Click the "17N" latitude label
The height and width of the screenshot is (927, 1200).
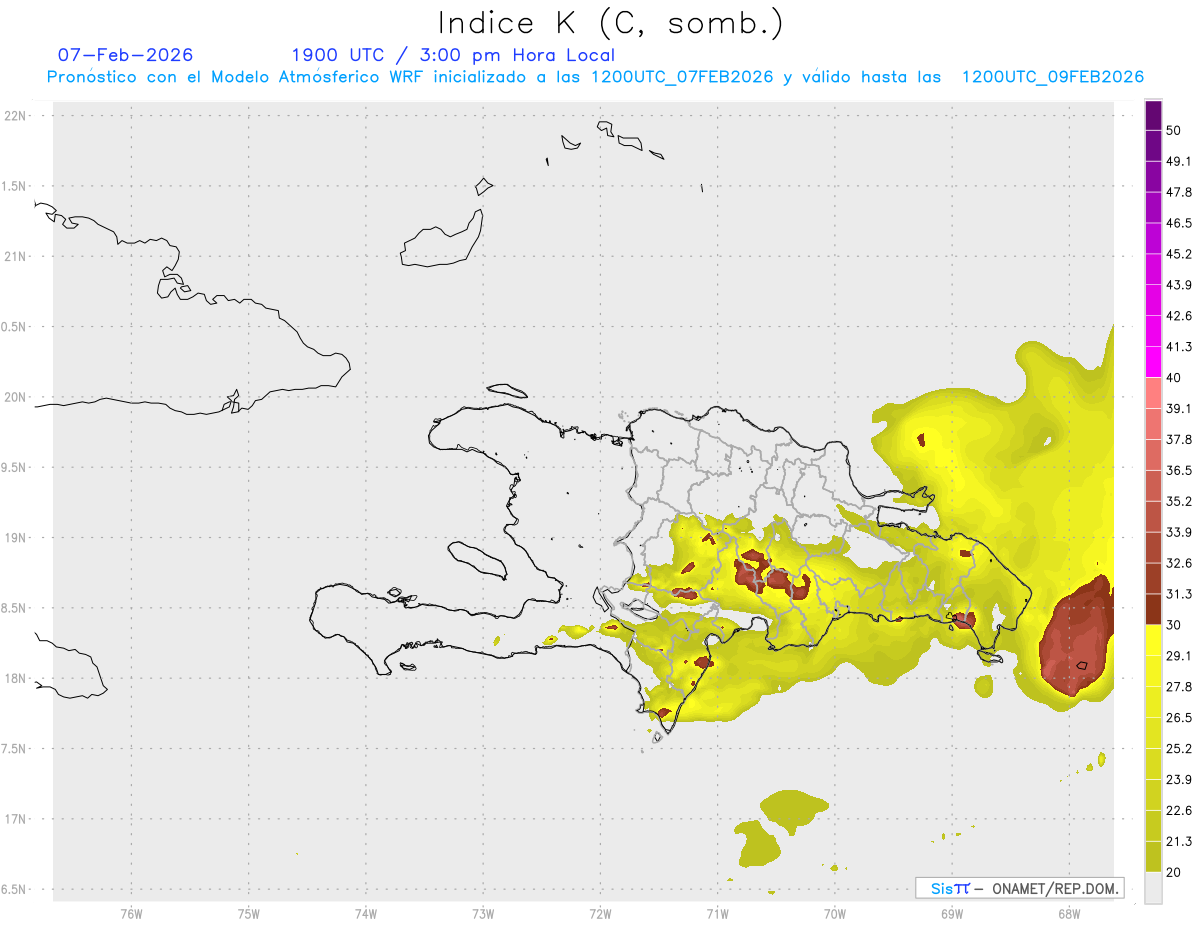click(x=16, y=819)
